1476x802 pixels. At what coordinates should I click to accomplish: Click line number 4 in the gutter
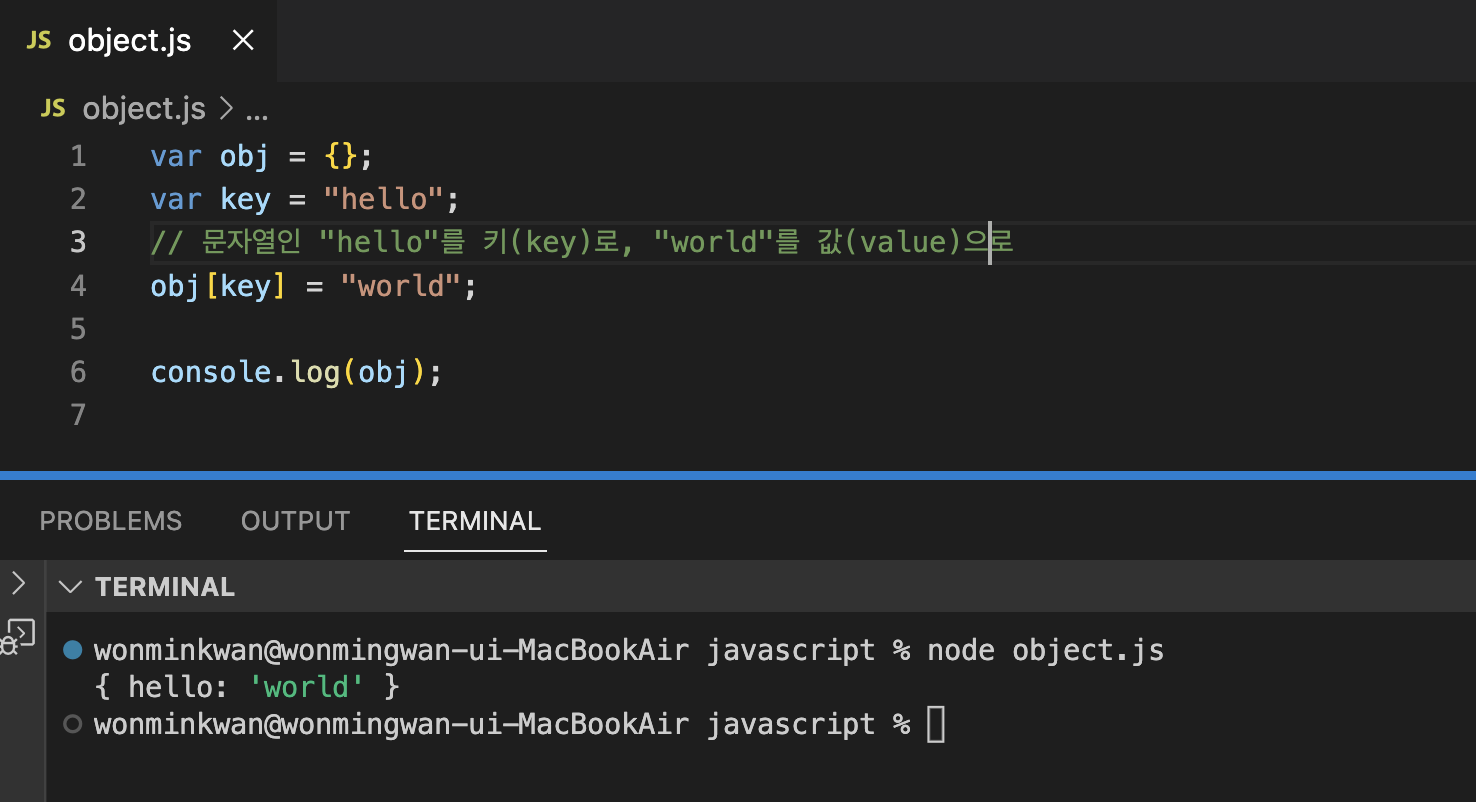click(78, 286)
